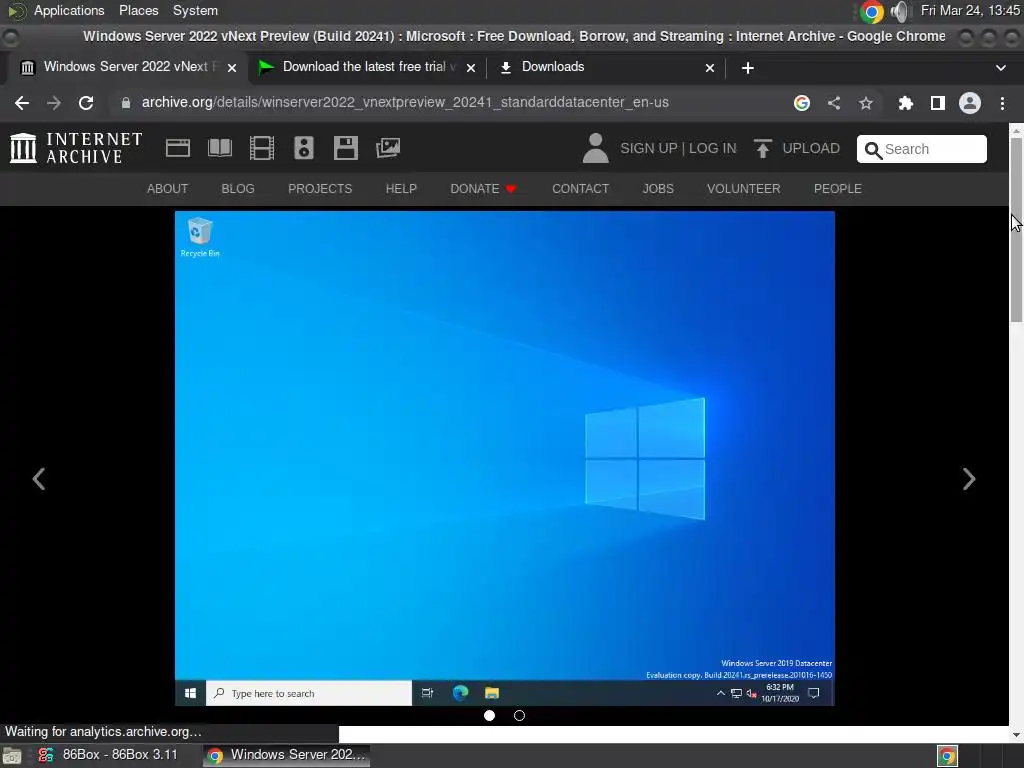Viewport: 1024px width, 768px height.
Task: Open the Software floppy disk icon
Action: 345,148
